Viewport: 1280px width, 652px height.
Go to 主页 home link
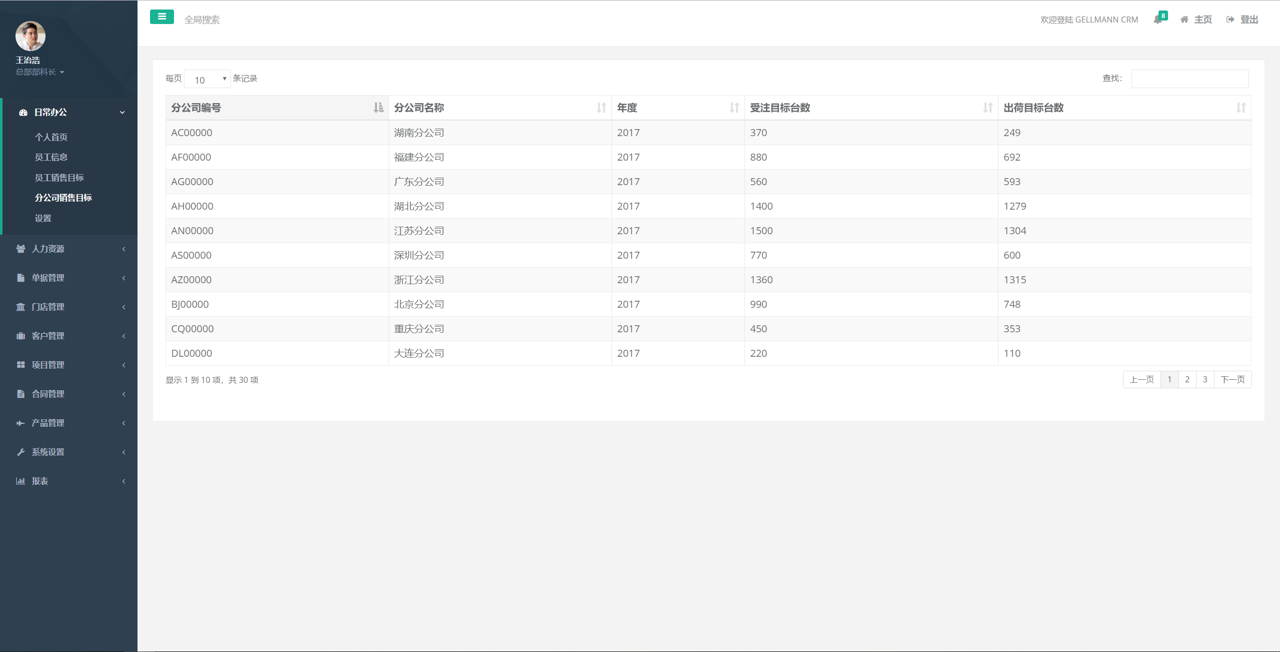point(1197,20)
